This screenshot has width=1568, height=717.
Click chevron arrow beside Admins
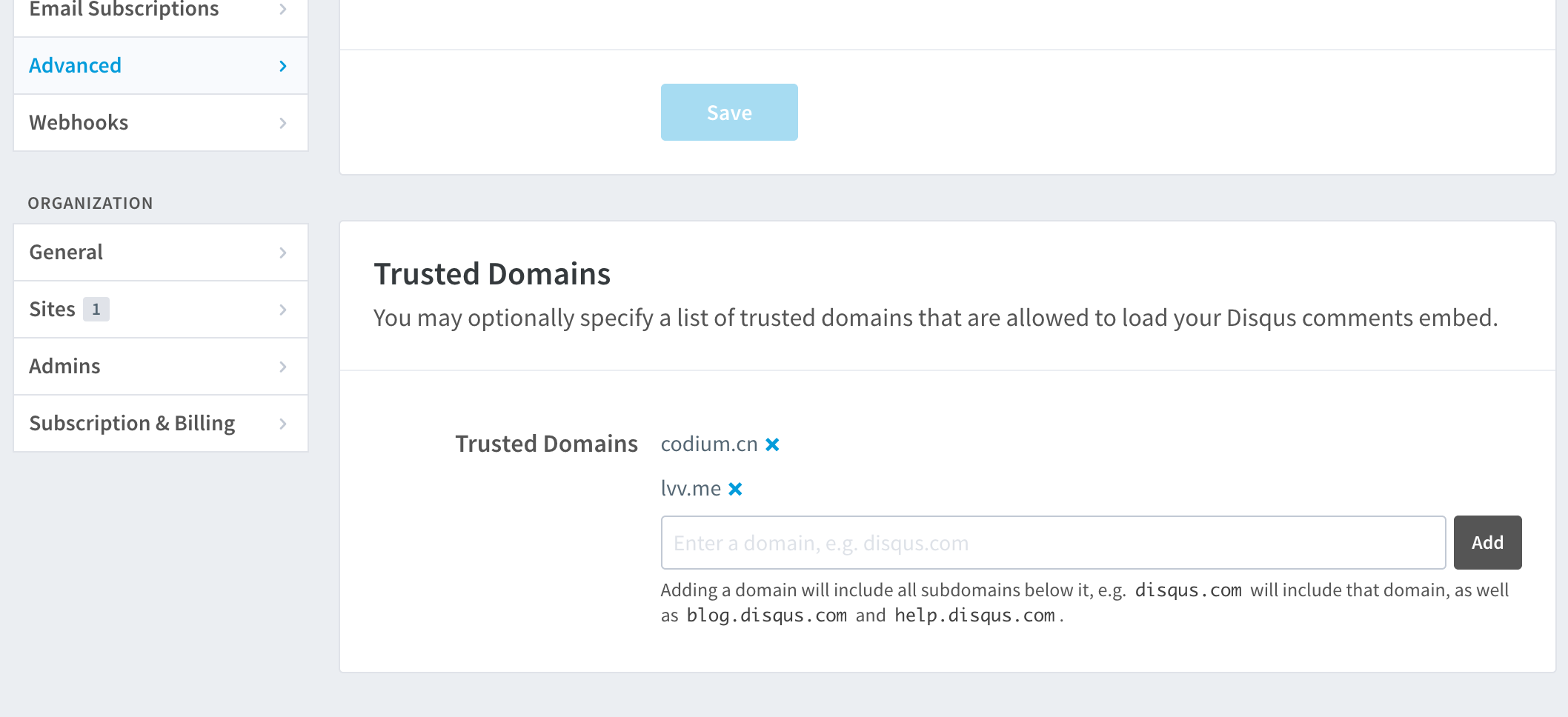pyautogui.click(x=283, y=367)
